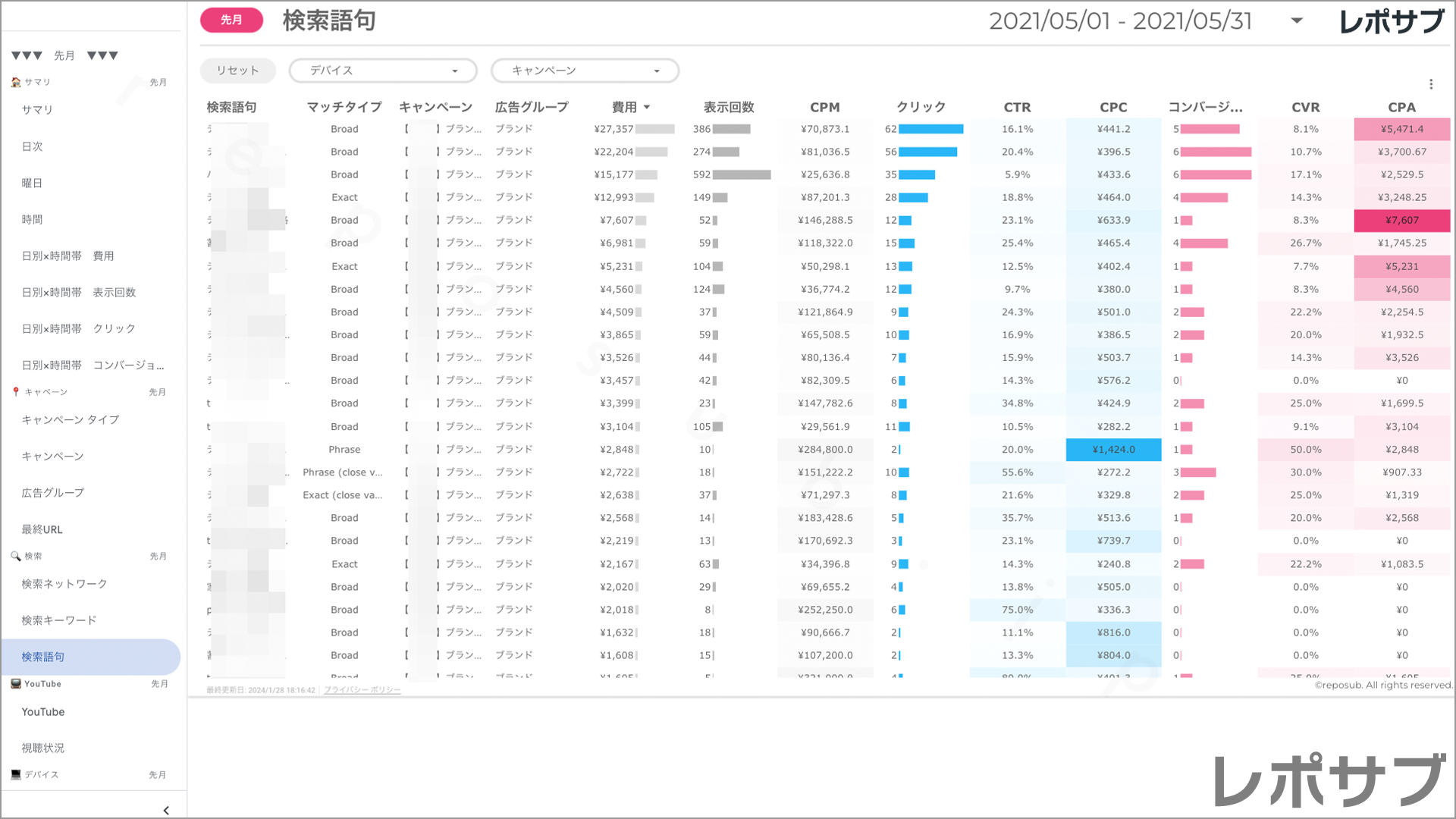
Task: Click the pin icon next to キャンペーン section
Action: pos(15,391)
